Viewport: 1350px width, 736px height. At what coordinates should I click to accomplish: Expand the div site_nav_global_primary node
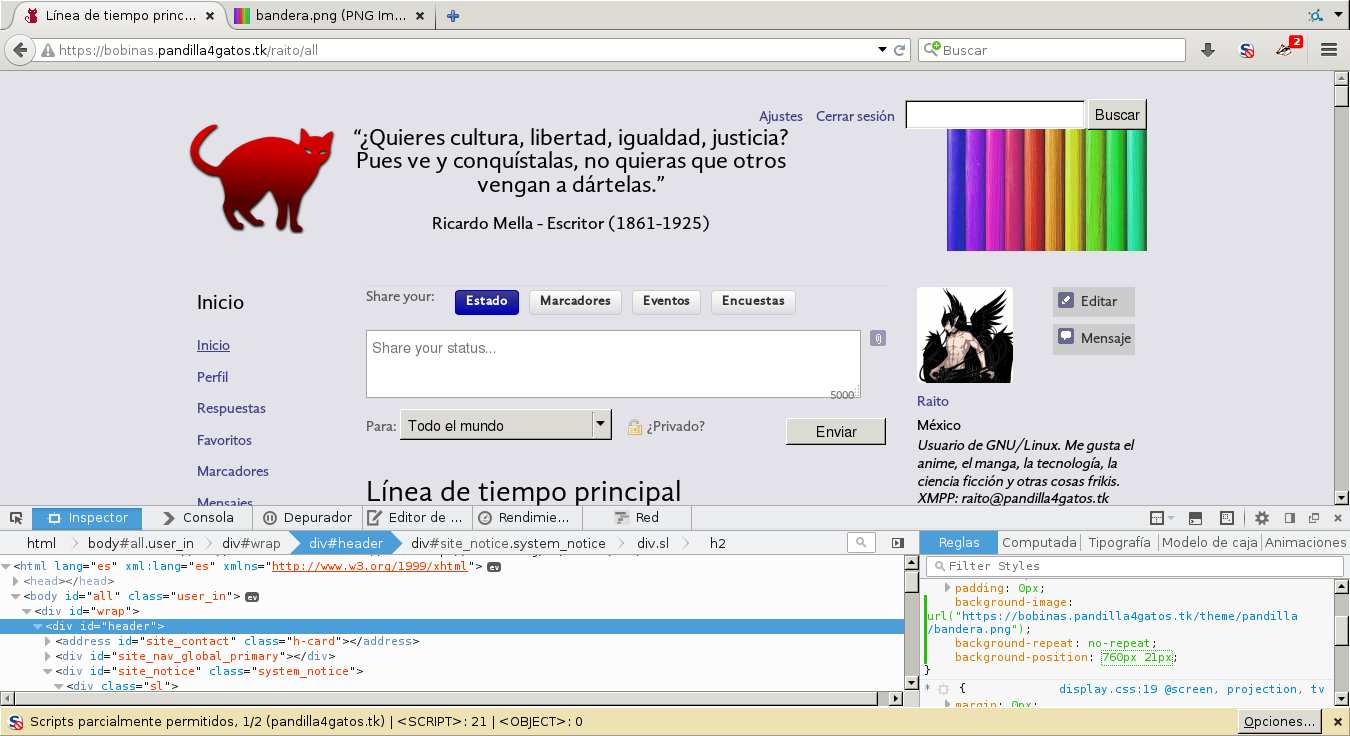click(x=49, y=656)
